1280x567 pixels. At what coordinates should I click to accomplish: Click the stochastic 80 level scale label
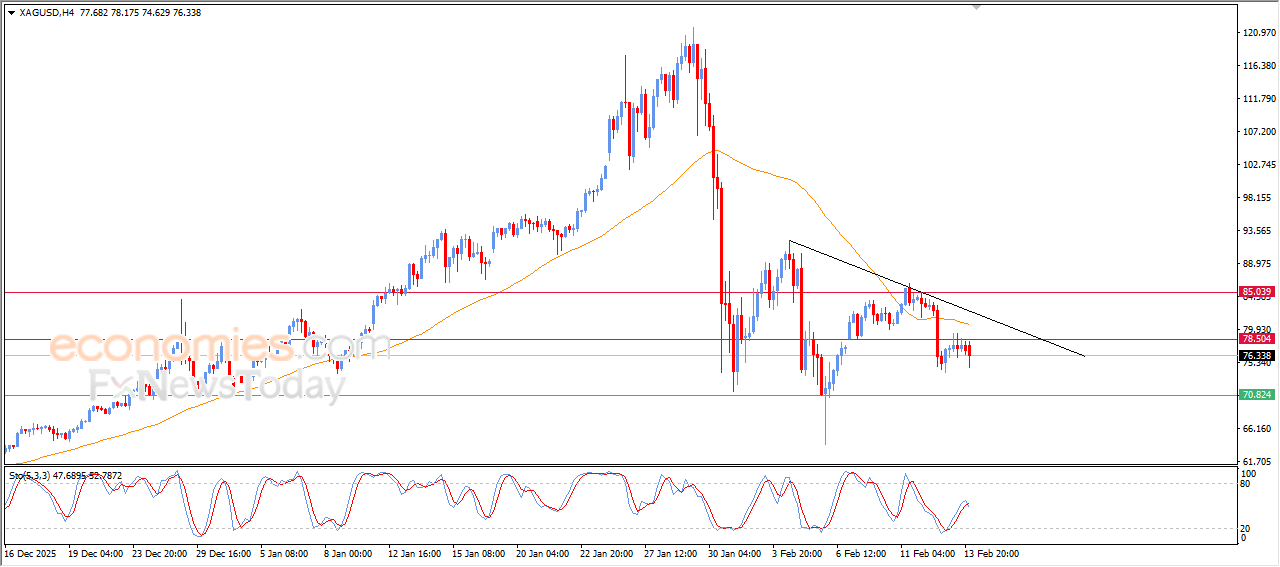pyautogui.click(x=1246, y=484)
